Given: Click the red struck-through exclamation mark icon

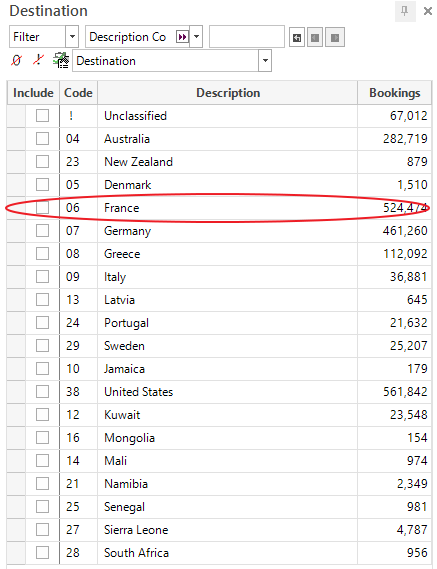Looking at the screenshot, I should (x=38, y=60).
